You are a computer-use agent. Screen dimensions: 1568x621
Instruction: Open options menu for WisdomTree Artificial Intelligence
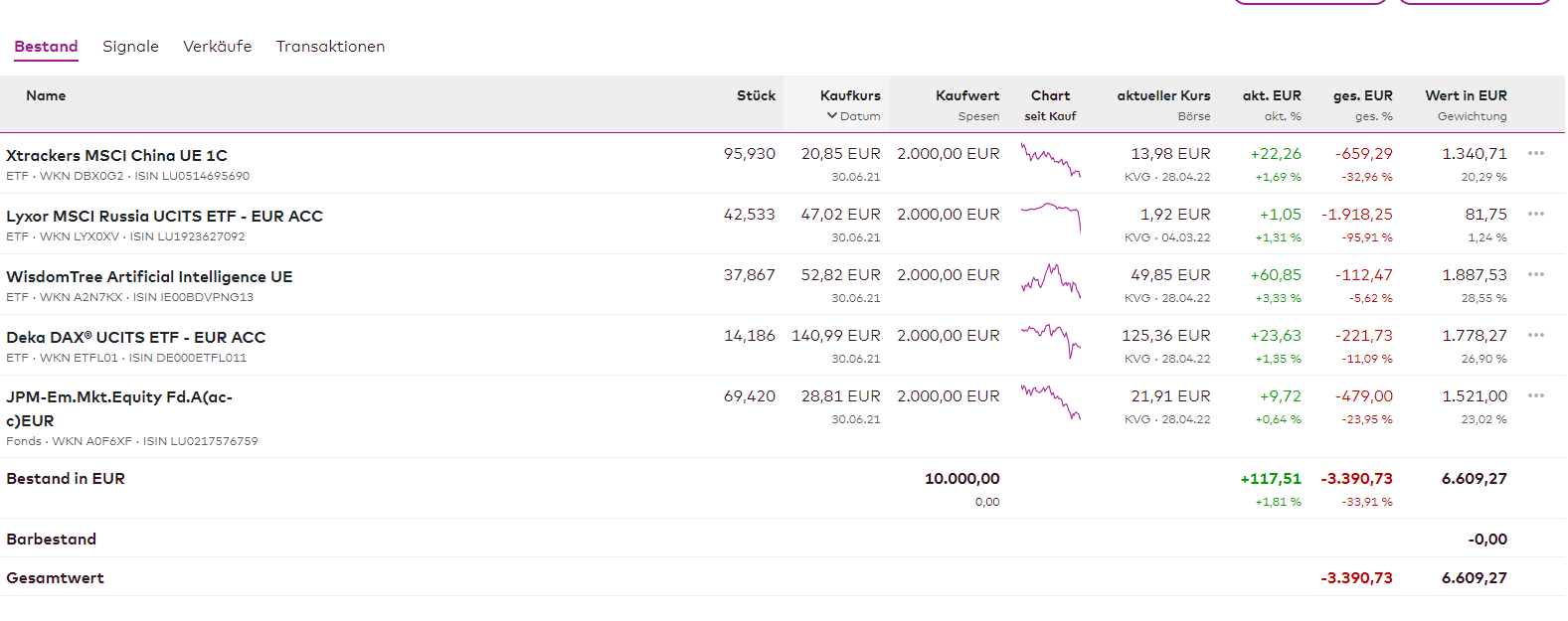pyautogui.click(x=1535, y=274)
